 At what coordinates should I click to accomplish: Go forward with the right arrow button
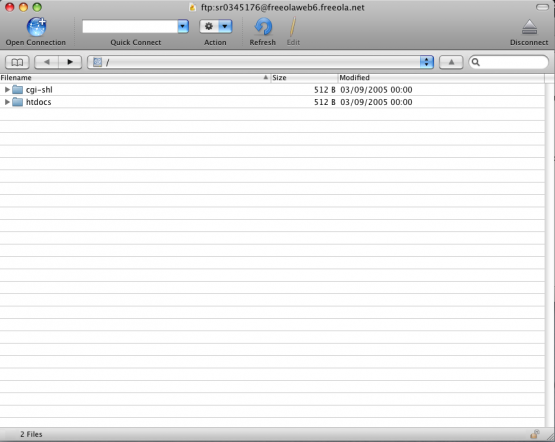coord(70,62)
